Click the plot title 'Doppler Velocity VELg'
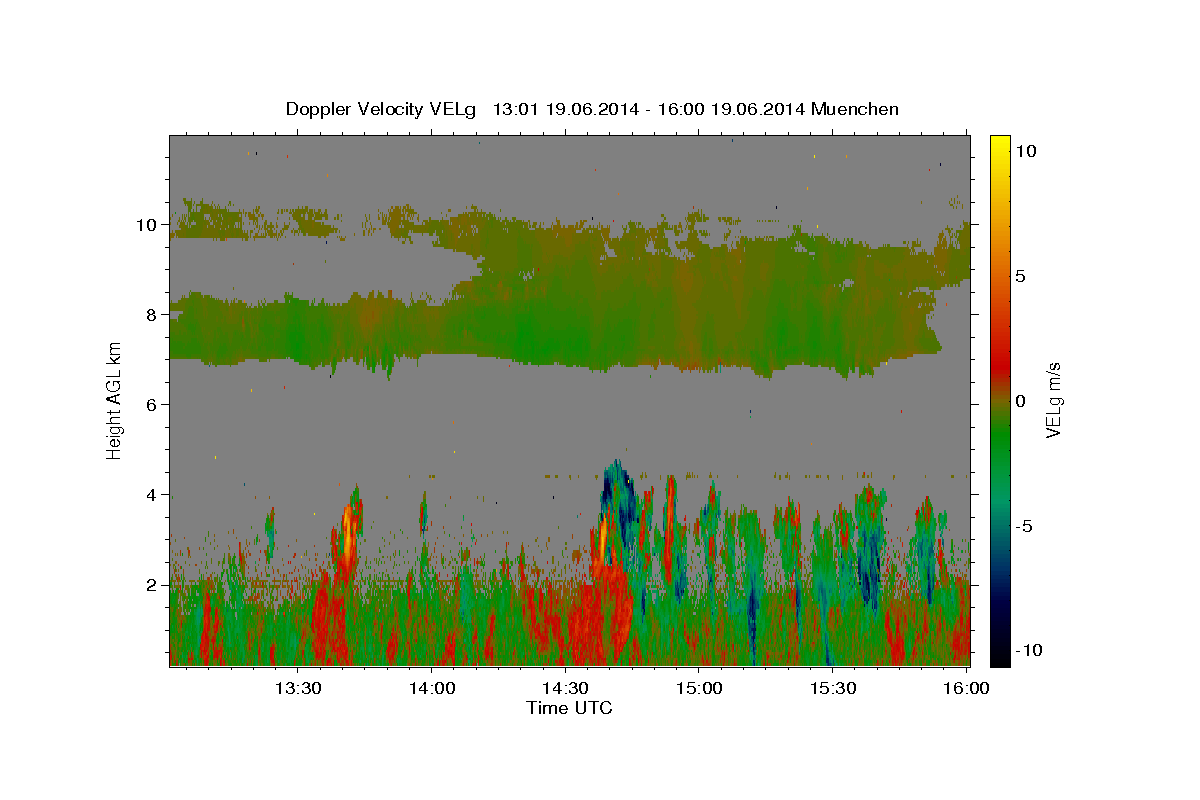Image resolution: width=1200 pixels, height=800 pixels. coord(381,109)
